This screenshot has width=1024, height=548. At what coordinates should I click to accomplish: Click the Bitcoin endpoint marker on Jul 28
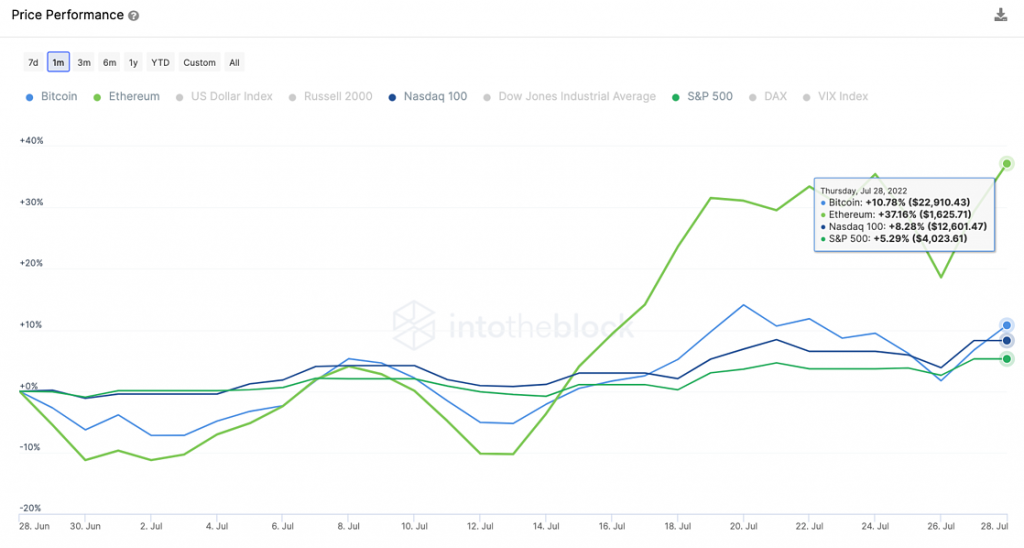(1006, 325)
